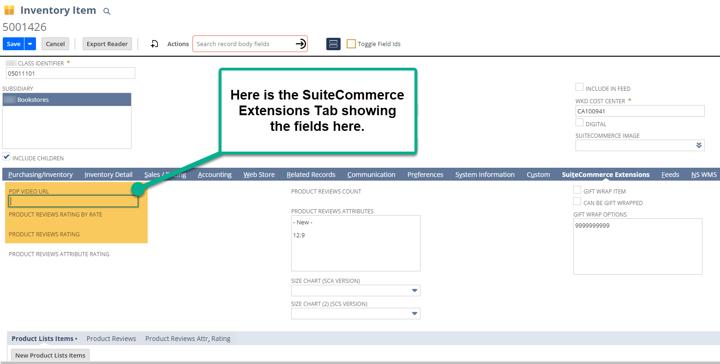Expand the SuiteCommerce Image dropdown
Viewport: 720px width, 364px height.
(698, 145)
